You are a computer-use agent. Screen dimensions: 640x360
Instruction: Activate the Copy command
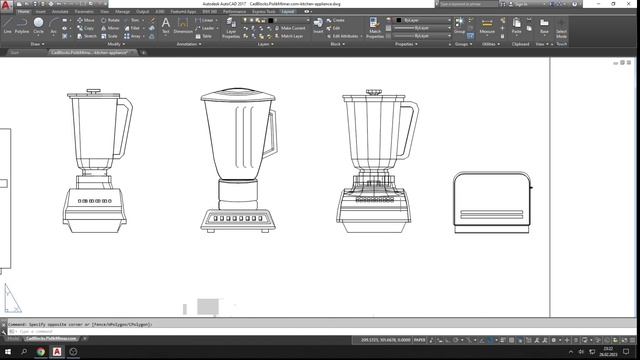coord(86,28)
